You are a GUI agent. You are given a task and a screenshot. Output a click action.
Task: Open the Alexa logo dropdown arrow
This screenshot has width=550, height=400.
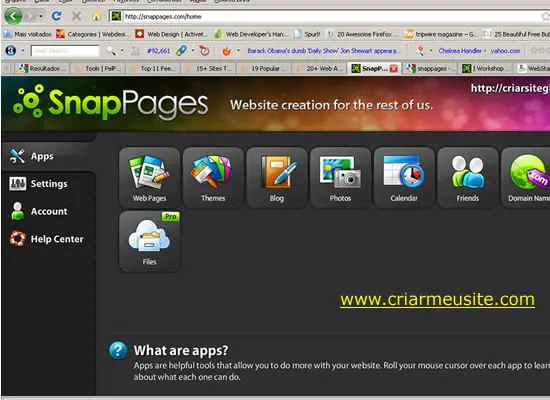coord(23,51)
